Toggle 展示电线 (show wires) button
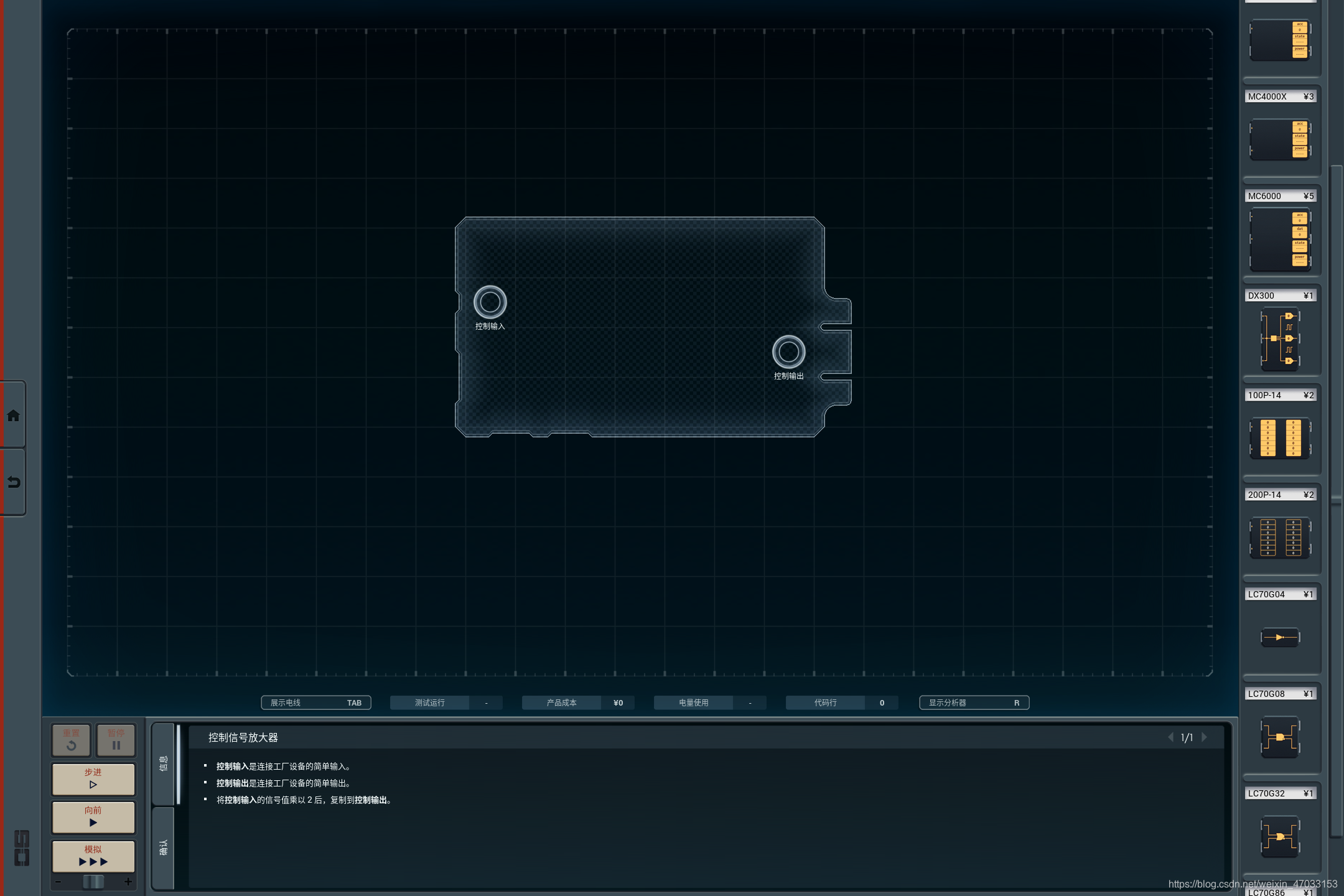This screenshot has height=896, width=1344. (315, 702)
